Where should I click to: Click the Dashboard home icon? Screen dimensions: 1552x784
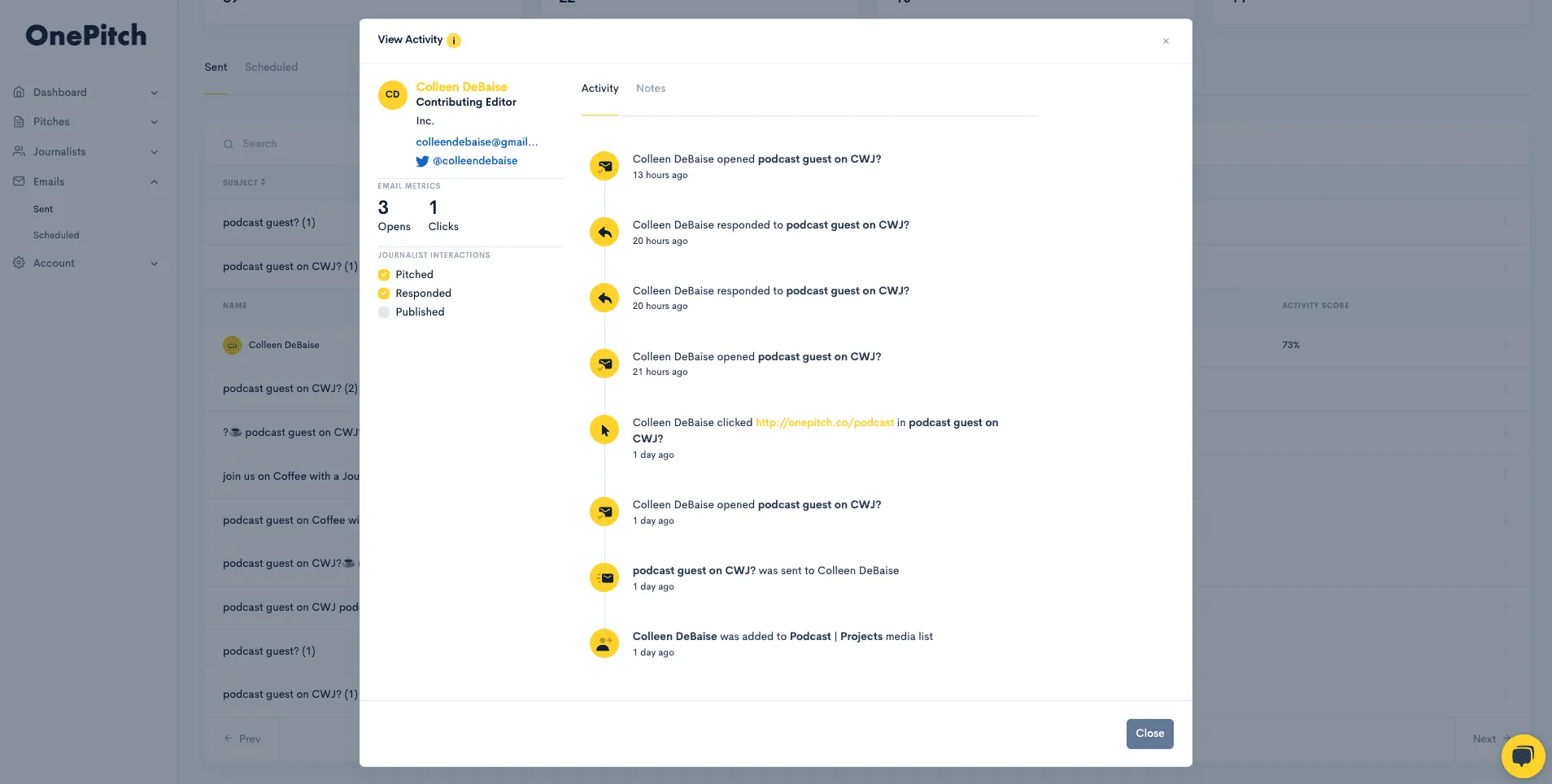[19, 92]
